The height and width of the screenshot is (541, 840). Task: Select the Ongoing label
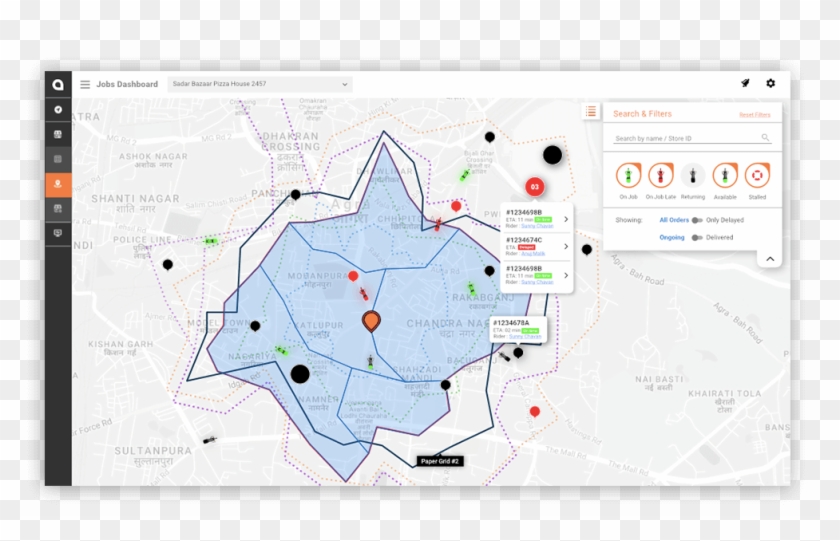(672, 237)
